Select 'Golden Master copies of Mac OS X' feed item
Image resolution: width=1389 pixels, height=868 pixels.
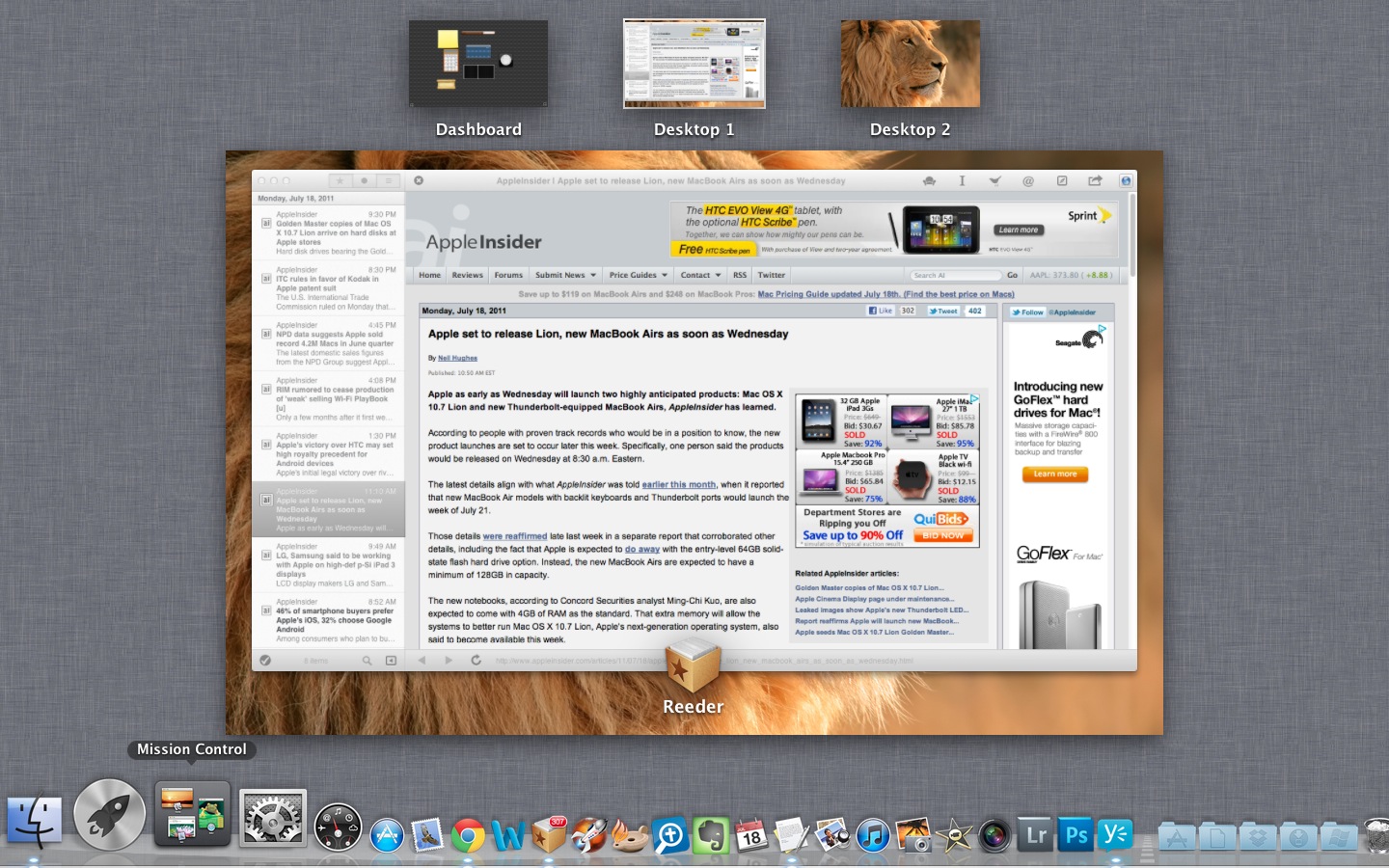tap(329, 232)
